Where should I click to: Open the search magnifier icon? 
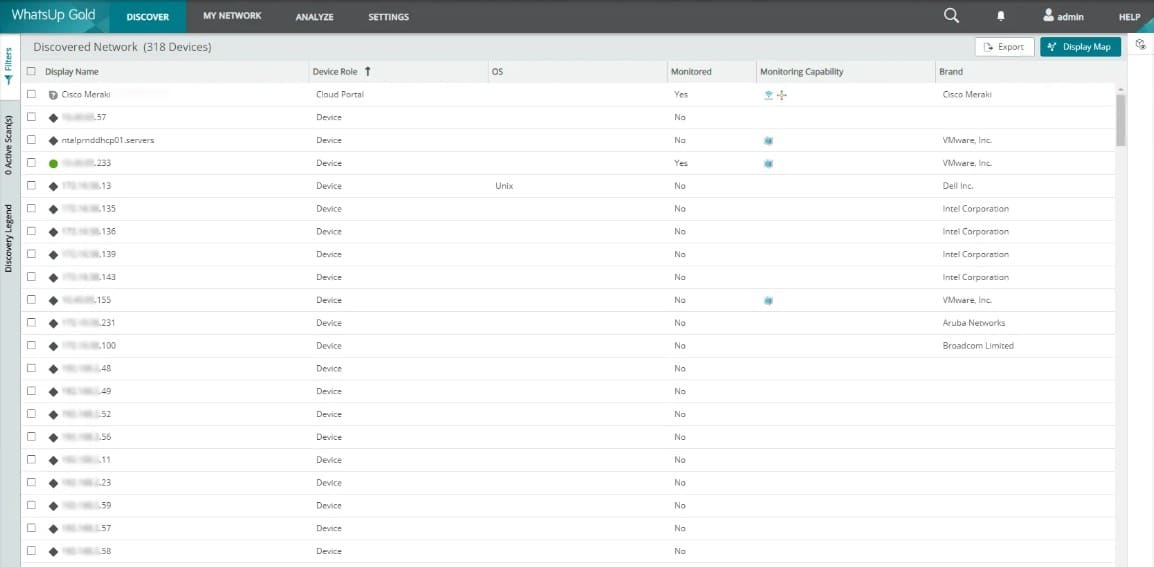(x=951, y=16)
